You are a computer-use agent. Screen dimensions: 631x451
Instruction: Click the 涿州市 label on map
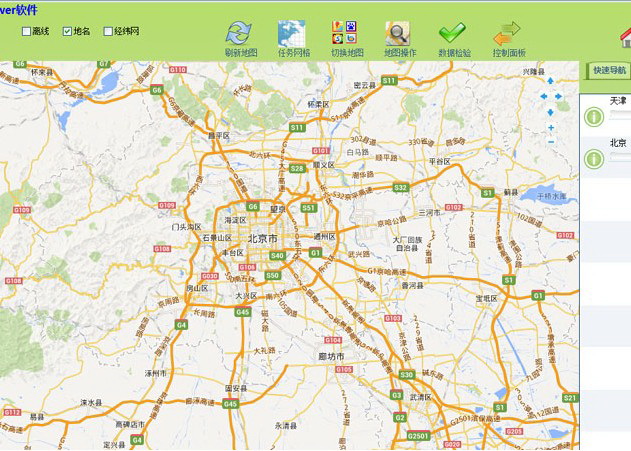click(155, 373)
